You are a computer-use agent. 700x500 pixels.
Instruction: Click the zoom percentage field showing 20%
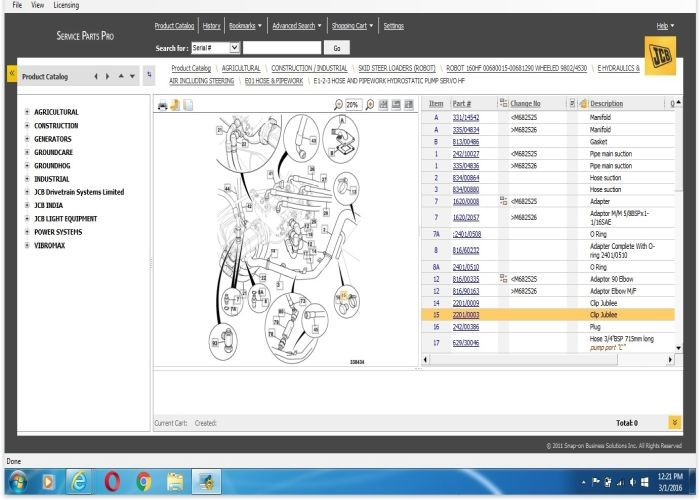pyautogui.click(x=352, y=104)
